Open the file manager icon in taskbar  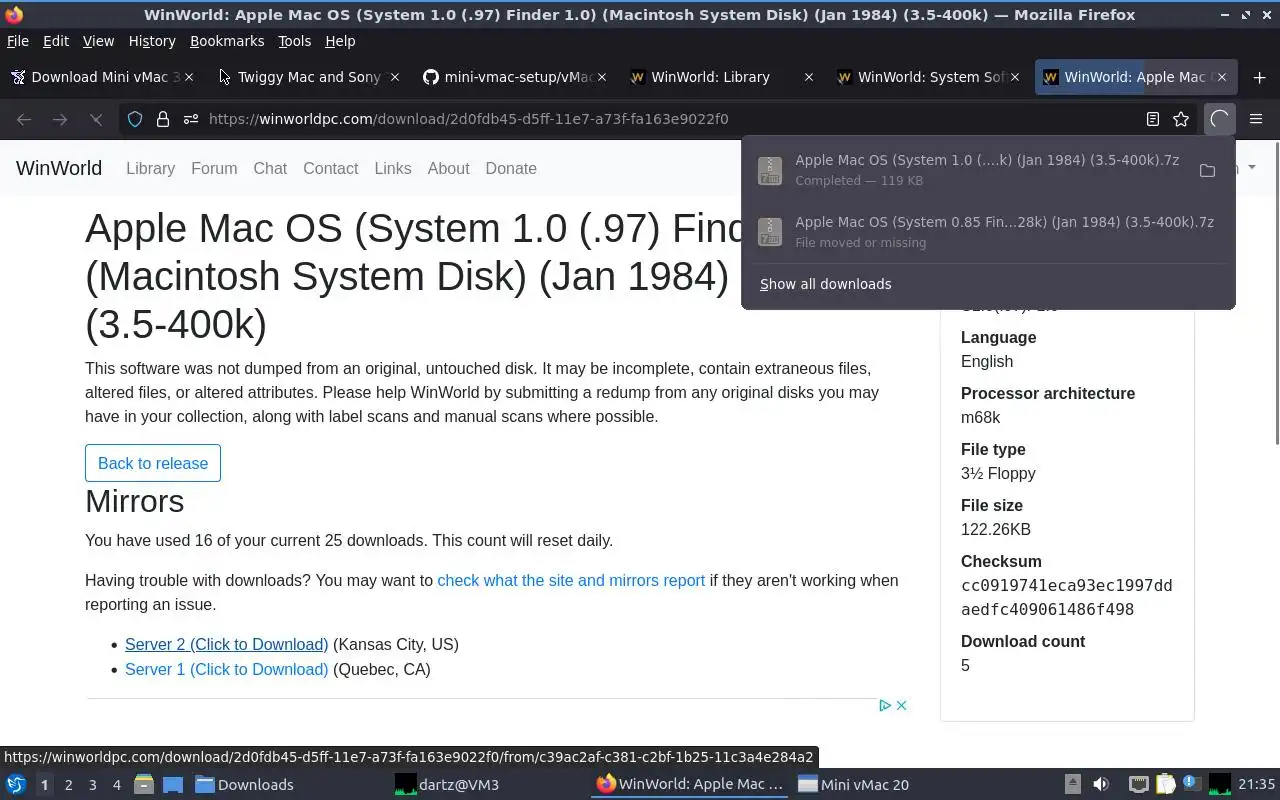click(x=143, y=785)
